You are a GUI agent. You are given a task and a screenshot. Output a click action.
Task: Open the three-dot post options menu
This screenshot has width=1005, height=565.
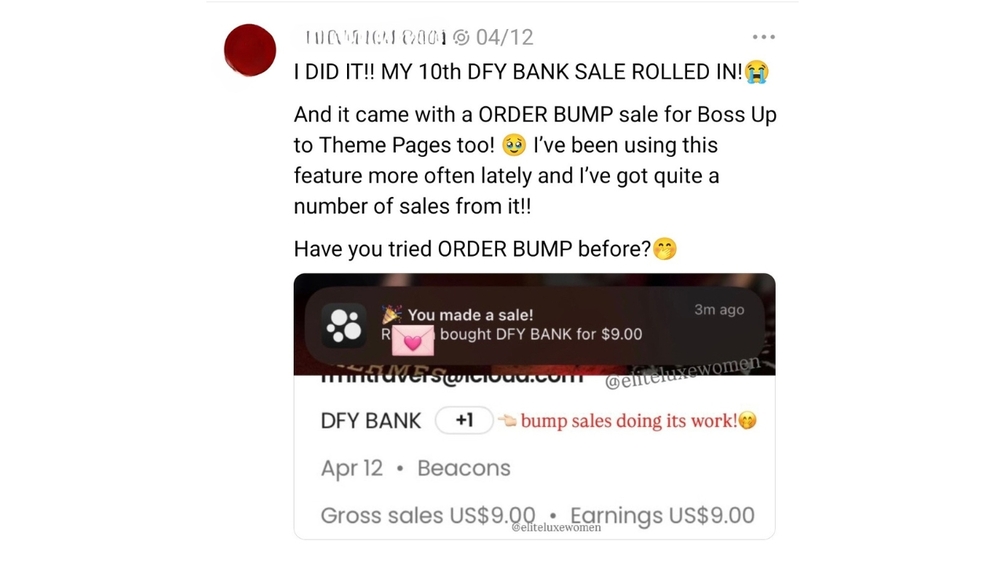click(x=763, y=37)
